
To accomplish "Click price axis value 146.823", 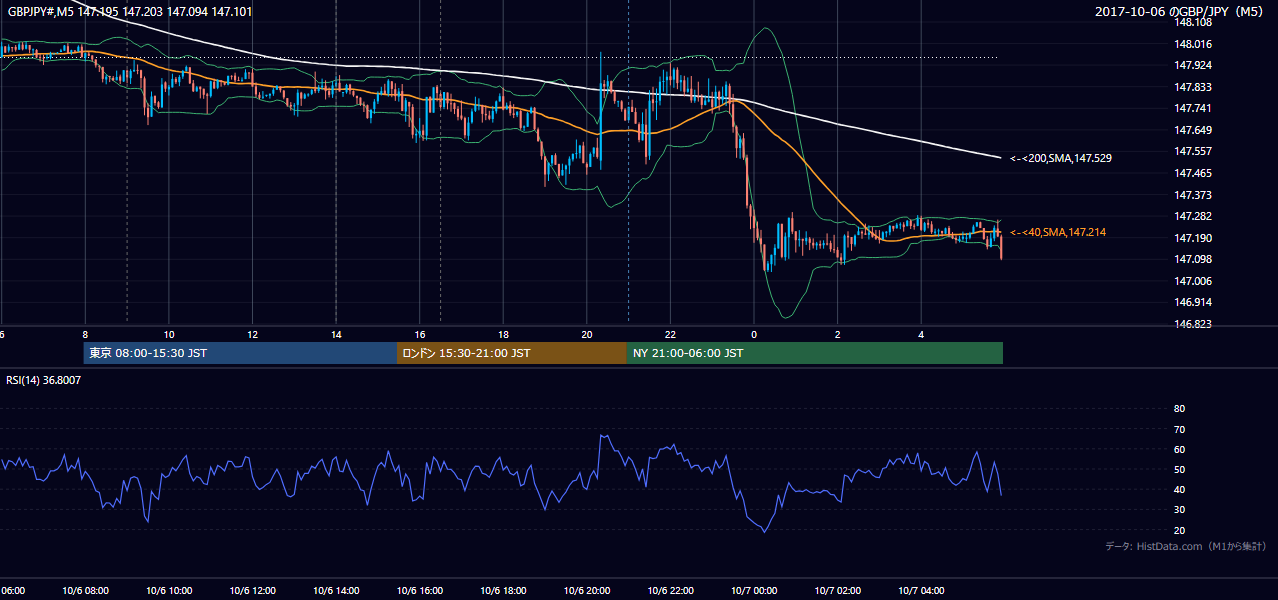I will click(x=1193, y=324).
